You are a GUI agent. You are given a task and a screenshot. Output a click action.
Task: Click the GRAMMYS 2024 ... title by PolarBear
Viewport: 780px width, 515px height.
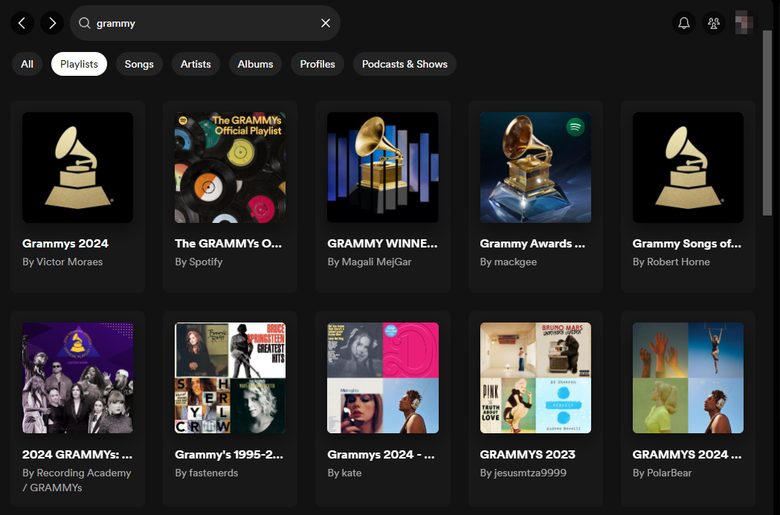(x=687, y=454)
